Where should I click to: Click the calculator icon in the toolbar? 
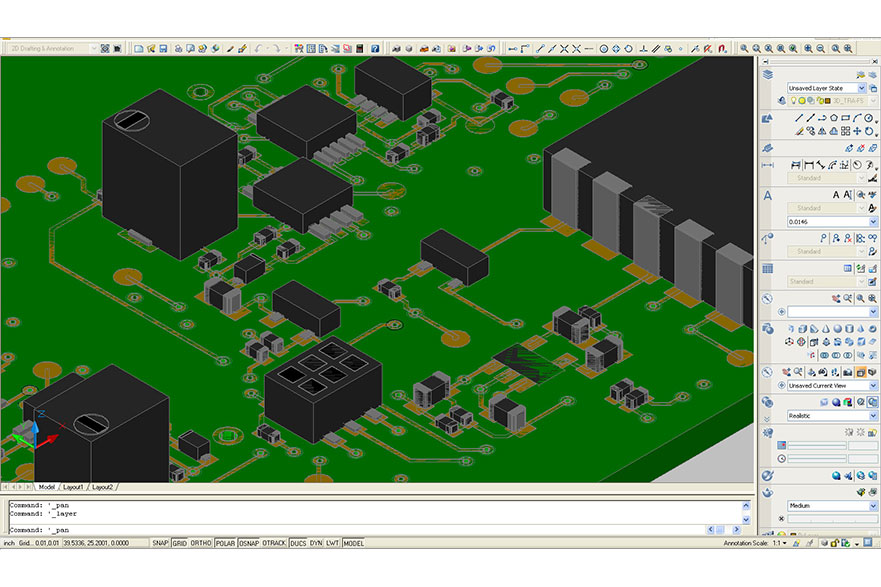tap(360, 48)
